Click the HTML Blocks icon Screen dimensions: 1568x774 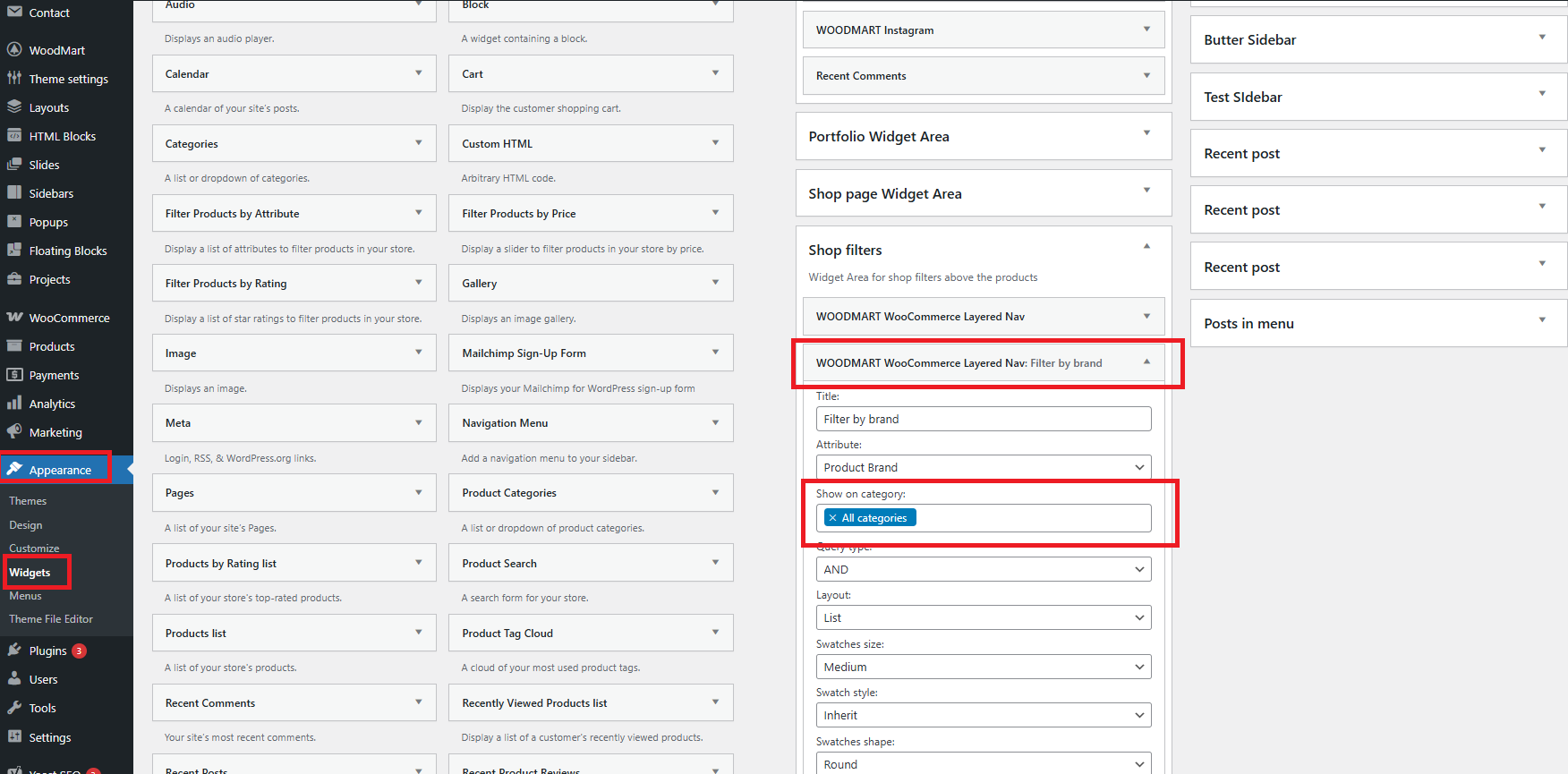coord(14,135)
